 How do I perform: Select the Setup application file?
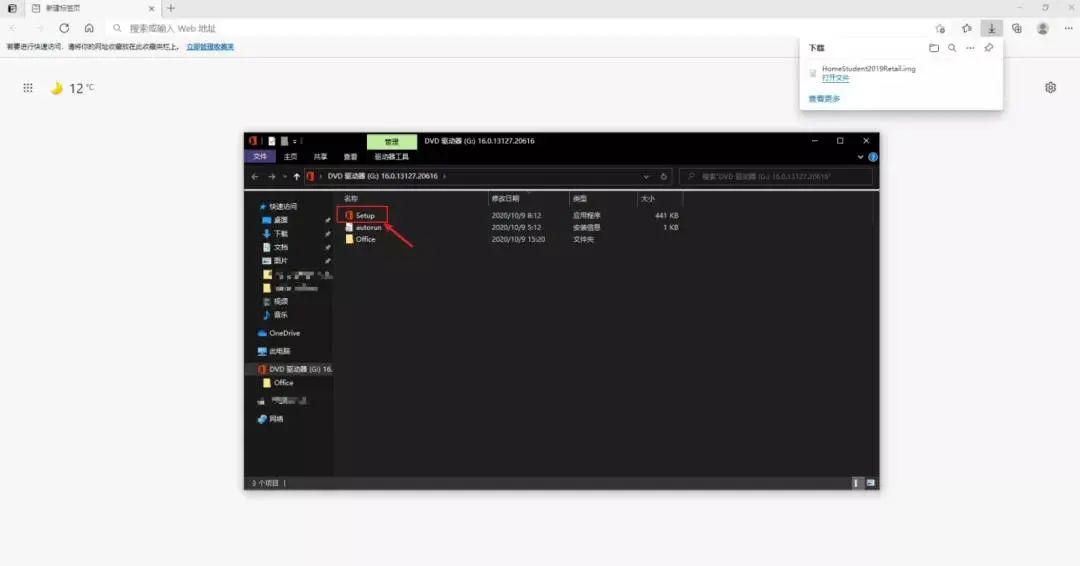click(362, 216)
